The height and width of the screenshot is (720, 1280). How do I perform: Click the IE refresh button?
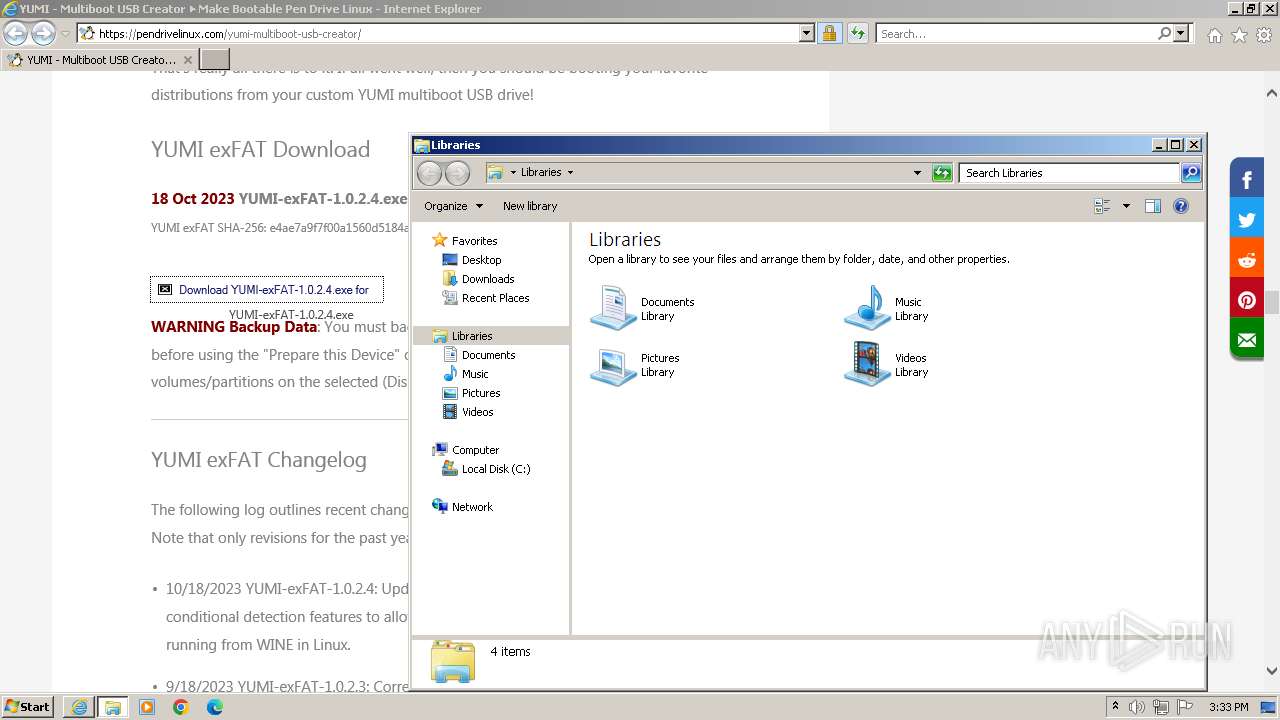pyautogui.click(x=857, y=34)
